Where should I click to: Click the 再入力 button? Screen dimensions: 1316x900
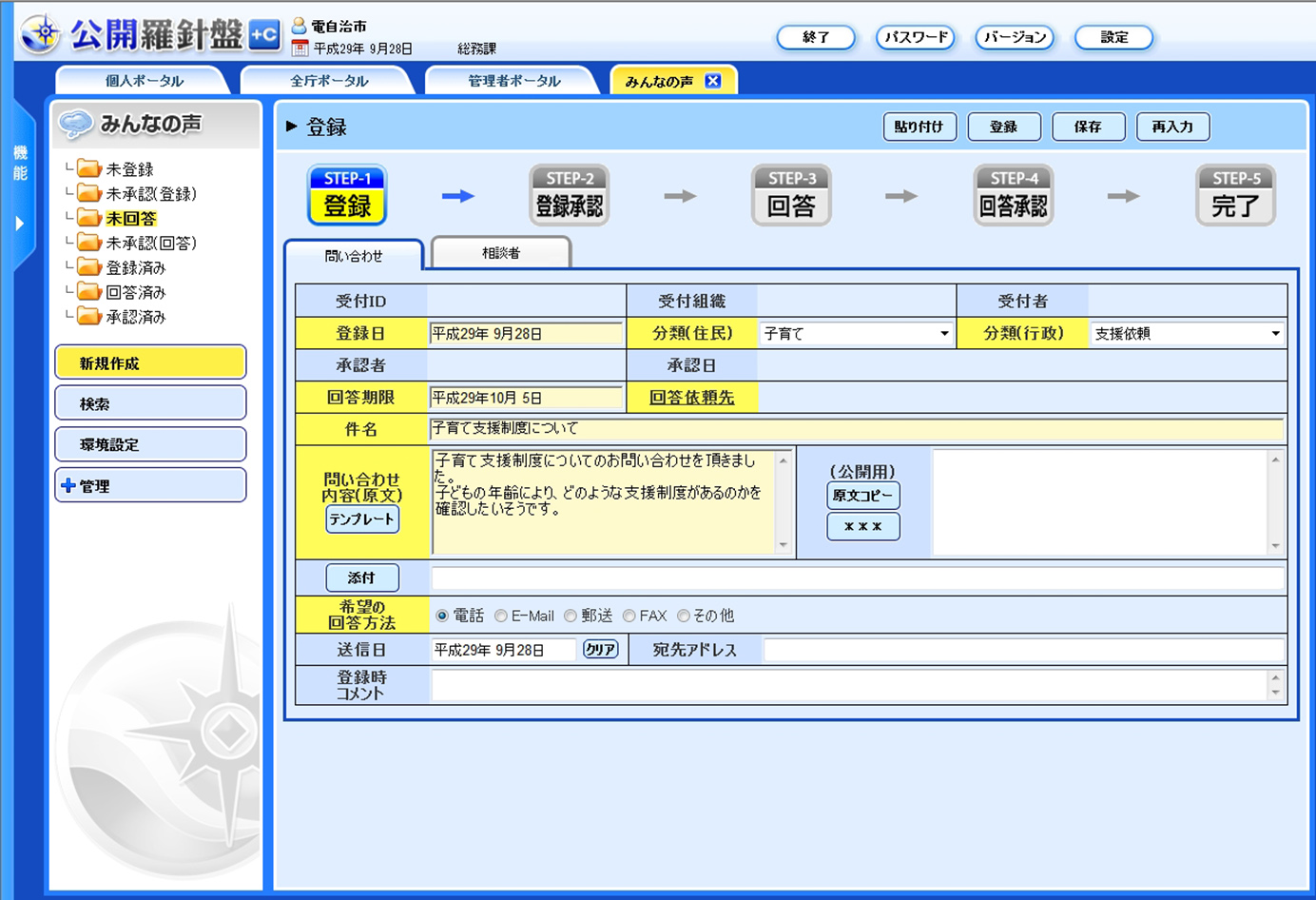click(1172, 127)
